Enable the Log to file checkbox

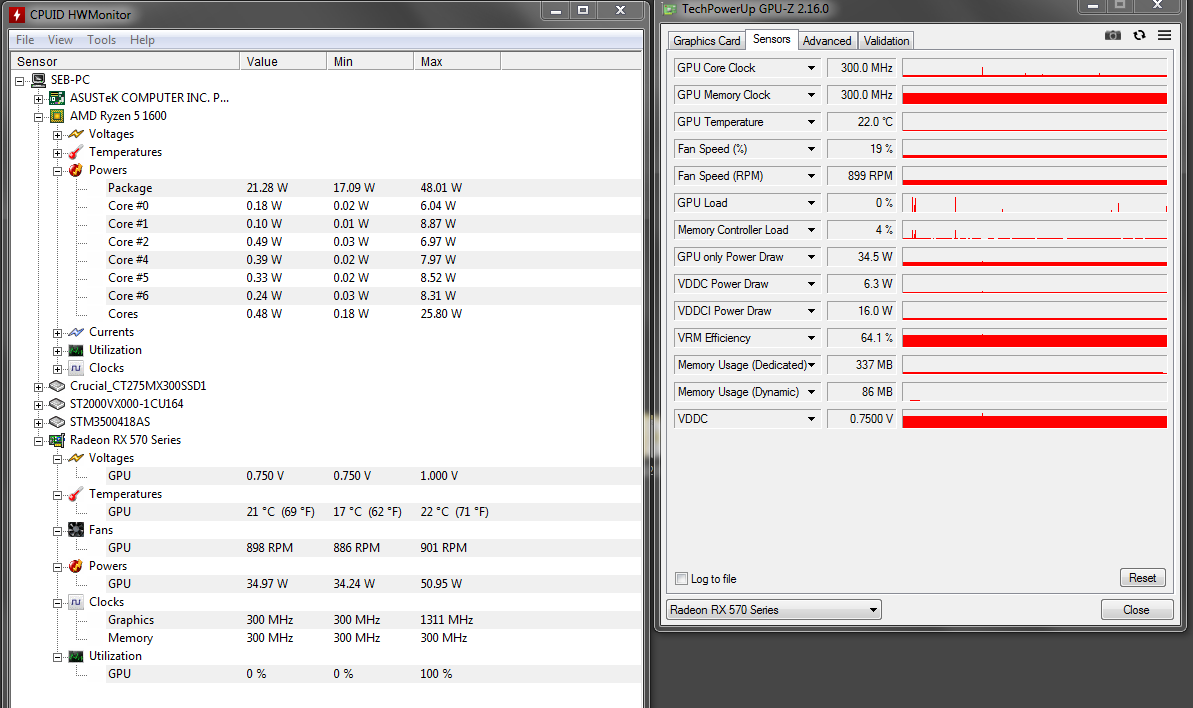click(x=682, y=579)
